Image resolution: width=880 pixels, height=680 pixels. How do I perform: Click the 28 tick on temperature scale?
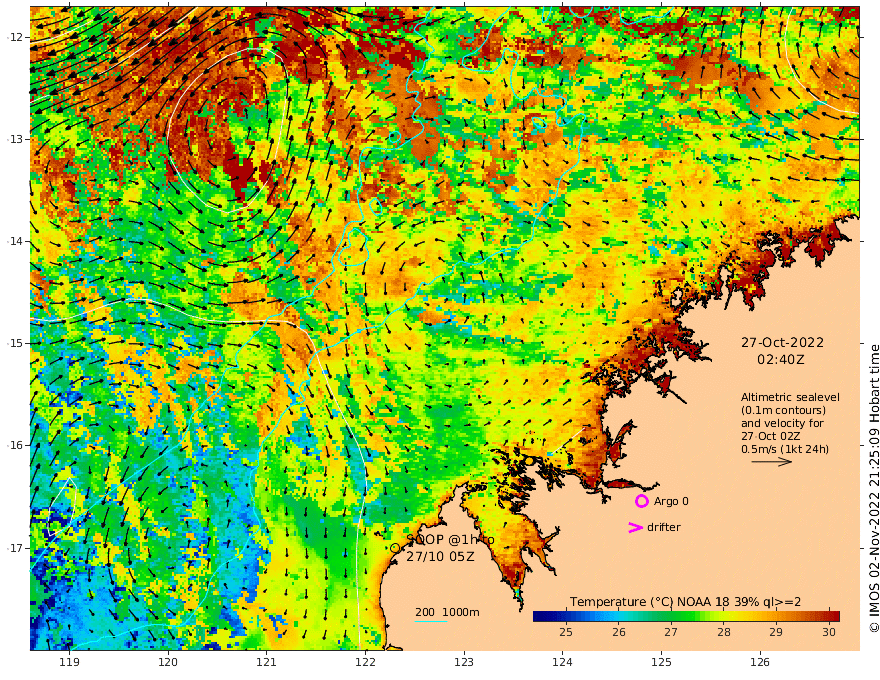click(x=723, y=632)
